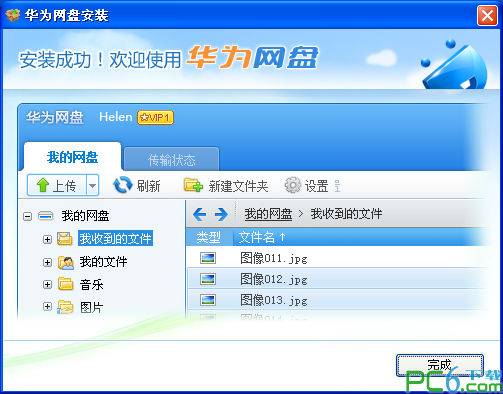Go forward with the right arrow
Screen dimensions: 503x394
[221, 214]
